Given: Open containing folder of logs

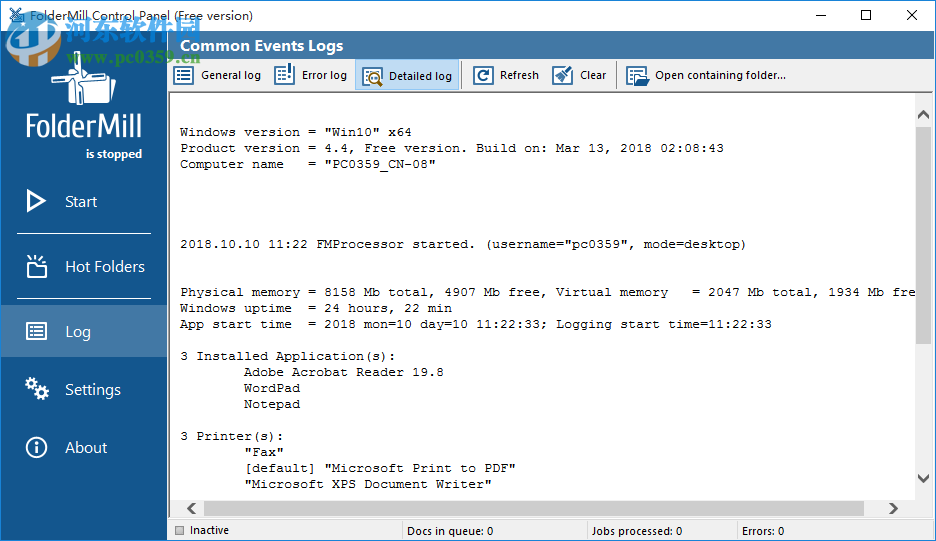Looking at the screenshot, I should tap(706, 75).
